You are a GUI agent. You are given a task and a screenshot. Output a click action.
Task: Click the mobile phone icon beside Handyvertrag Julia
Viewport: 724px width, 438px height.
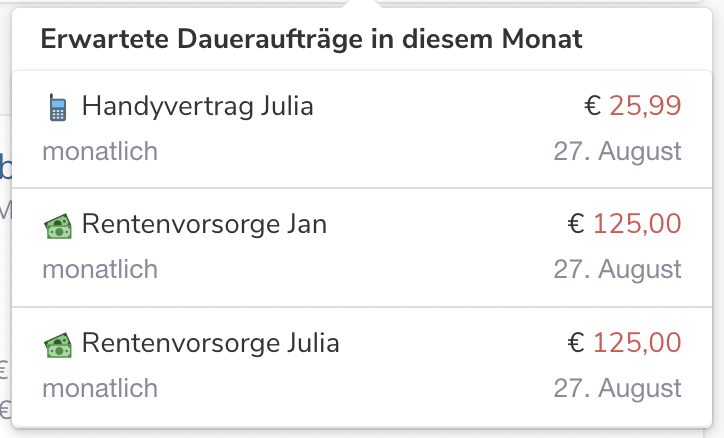click(x=58, y=108)
